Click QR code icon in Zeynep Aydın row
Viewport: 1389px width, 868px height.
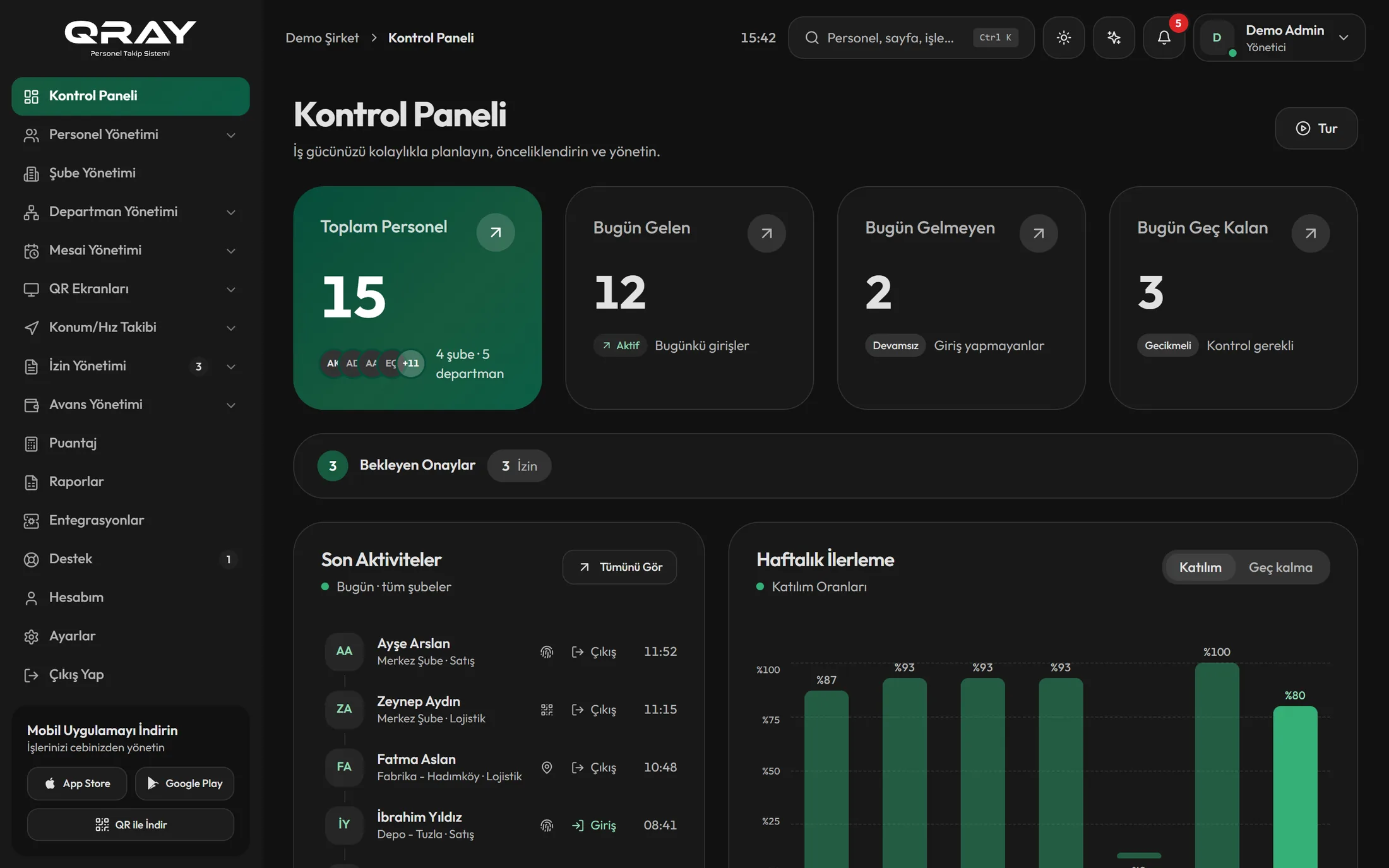pos(547,710)
